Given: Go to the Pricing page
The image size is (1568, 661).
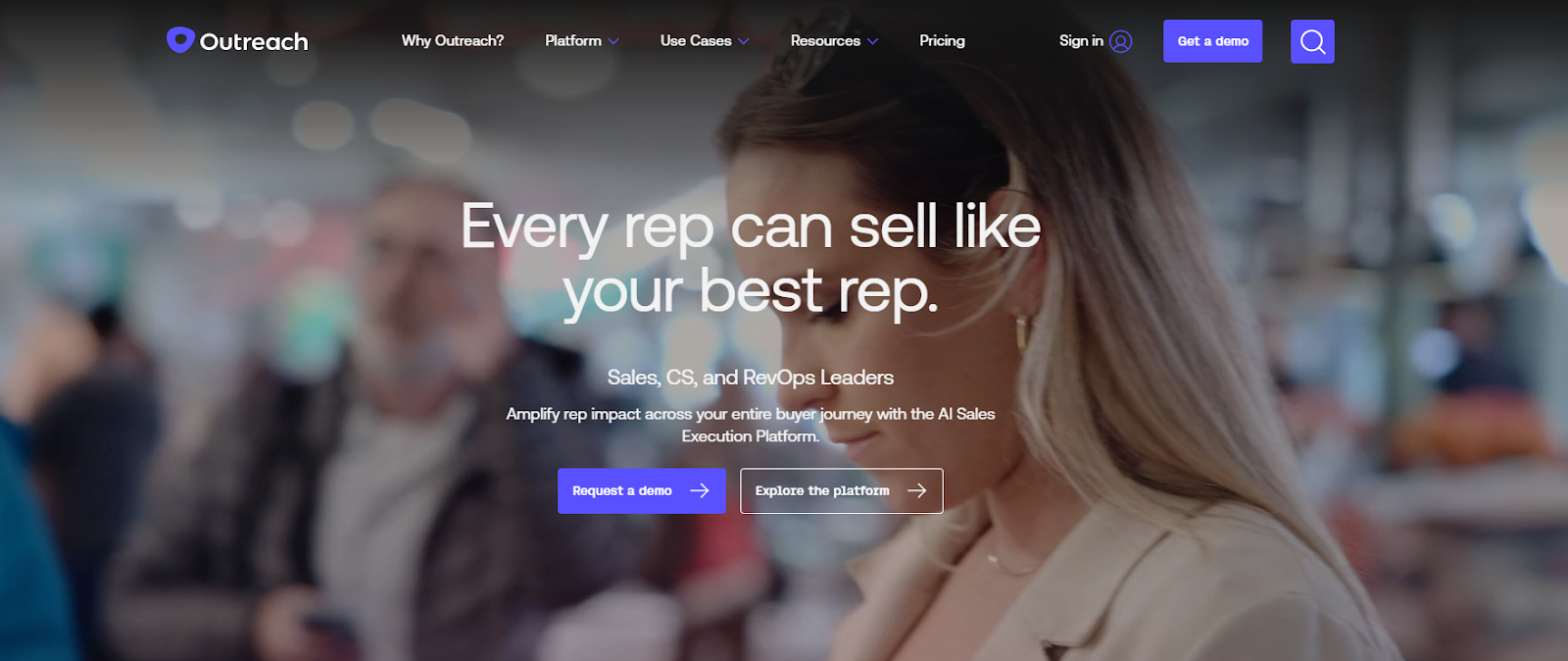Looking at the screenshot, I should [942, 40].
